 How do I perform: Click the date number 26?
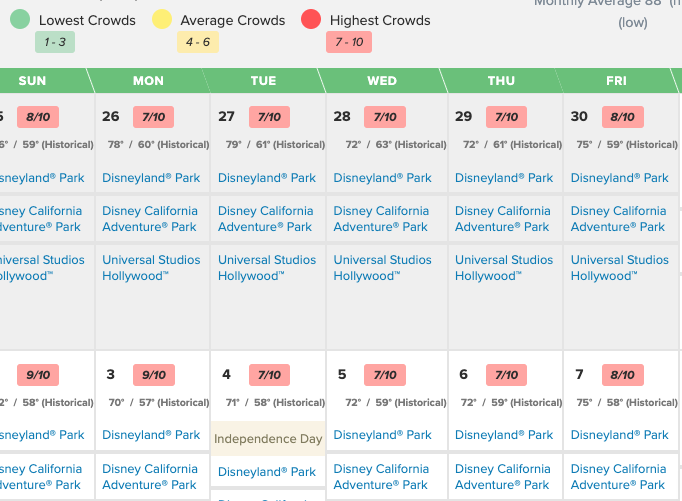[x=110, y=117]
